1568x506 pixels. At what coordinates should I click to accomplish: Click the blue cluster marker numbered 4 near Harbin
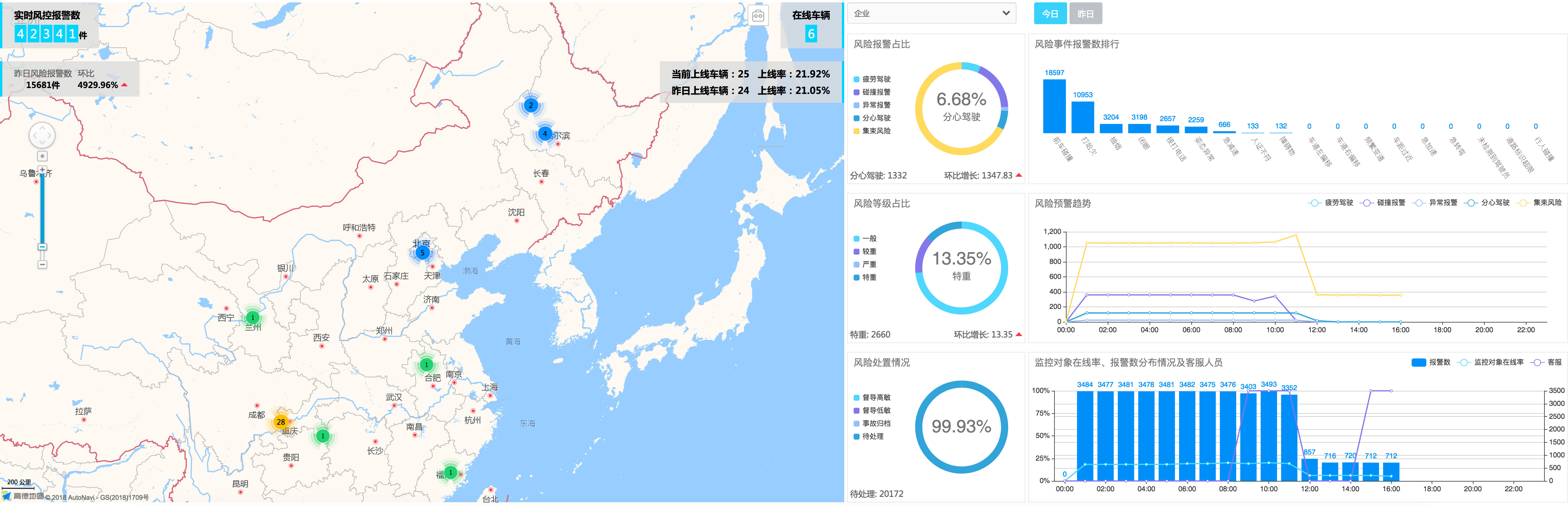point(545,134)
